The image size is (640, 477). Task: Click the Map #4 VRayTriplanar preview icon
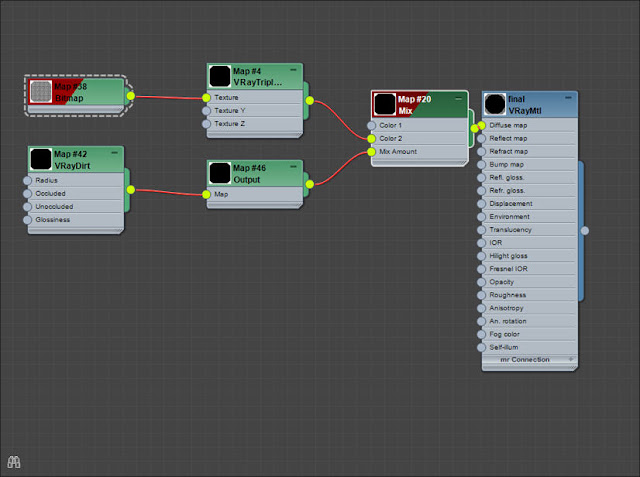220,76
